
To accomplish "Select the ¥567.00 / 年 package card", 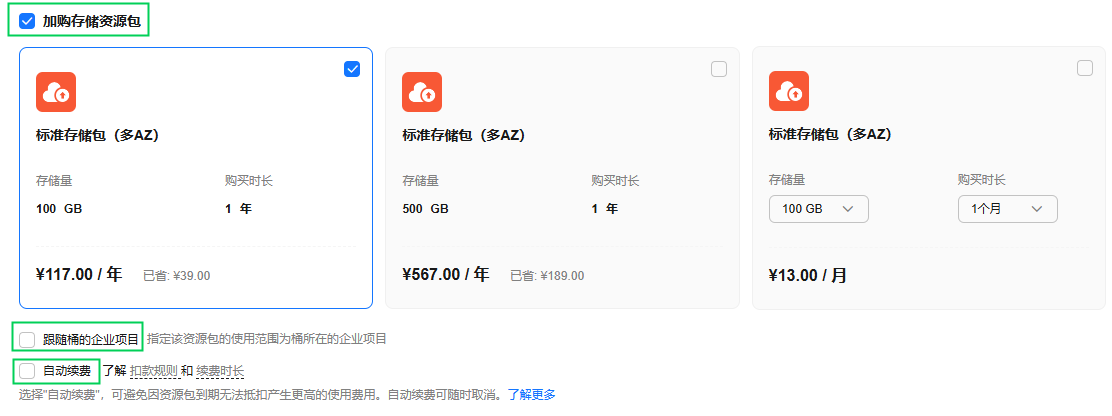I will pyautogui.click(x=562, y=178).
